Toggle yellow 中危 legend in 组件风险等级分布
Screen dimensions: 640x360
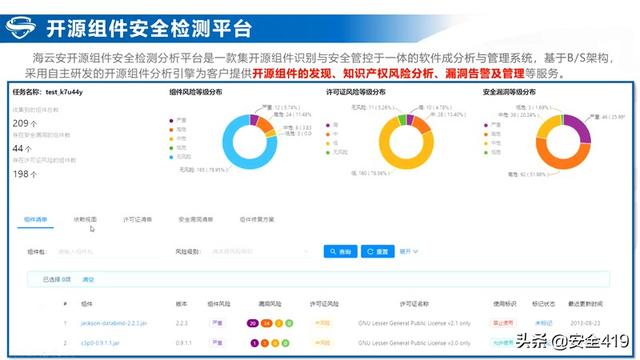178,138
